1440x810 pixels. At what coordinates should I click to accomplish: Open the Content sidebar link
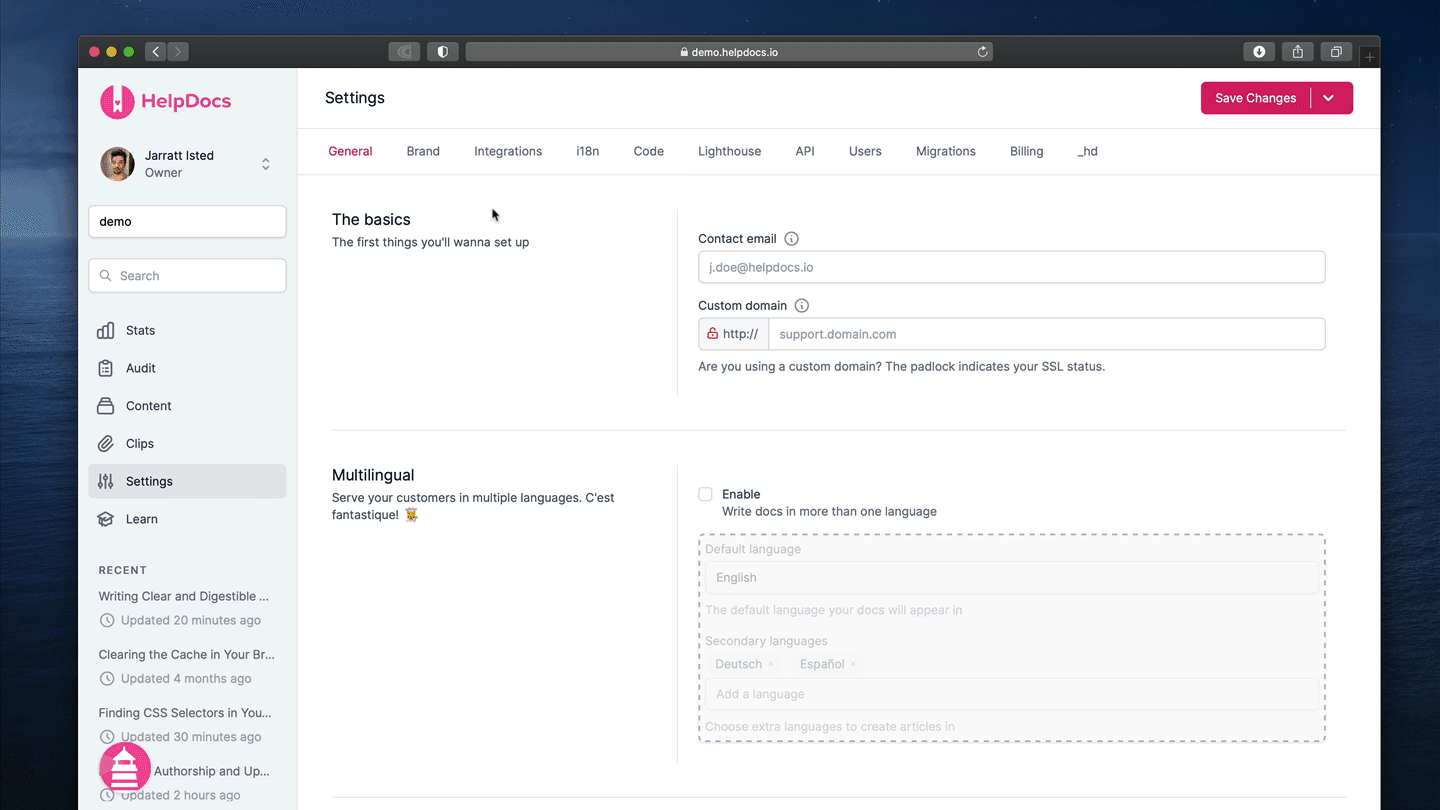tap(187, 406)
